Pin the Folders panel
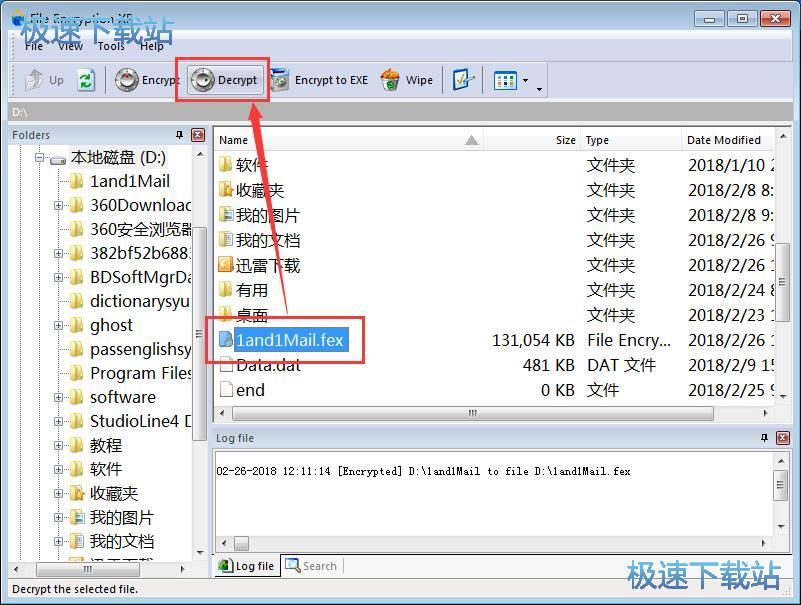 coord(180,135)
